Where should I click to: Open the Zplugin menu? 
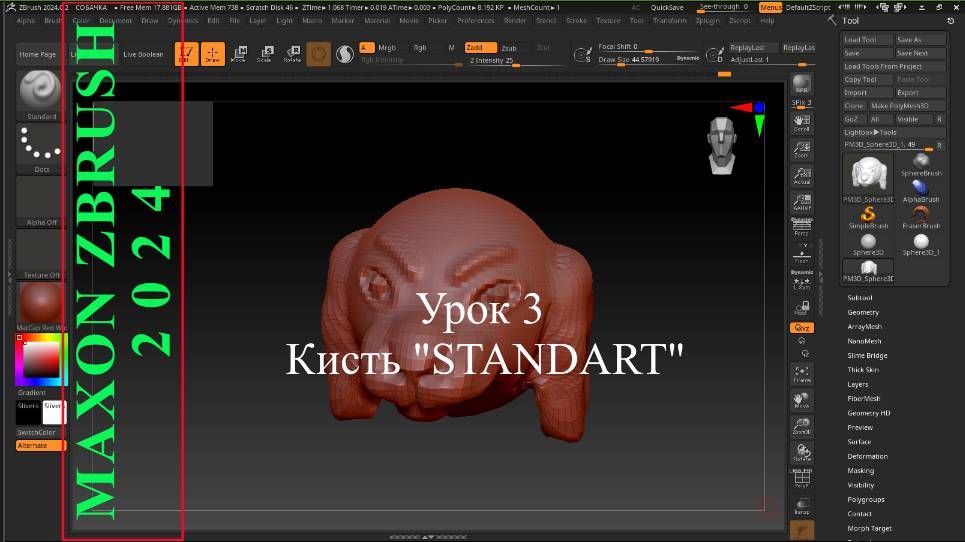pyautogui.click(x=708, y=20)
